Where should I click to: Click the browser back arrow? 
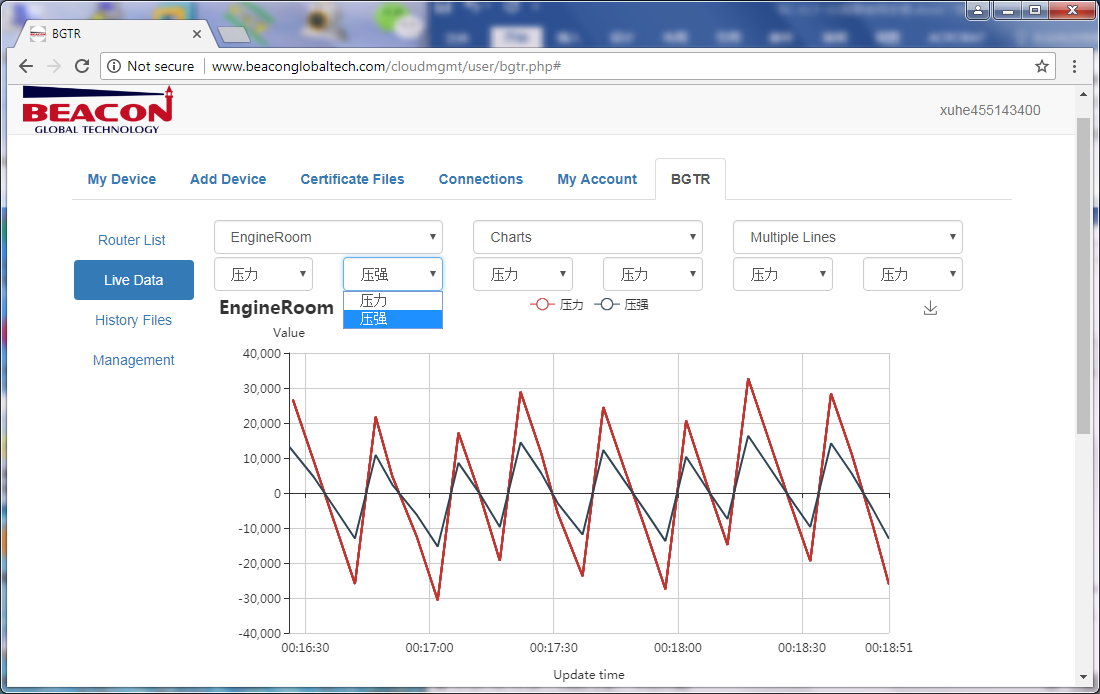26,66
